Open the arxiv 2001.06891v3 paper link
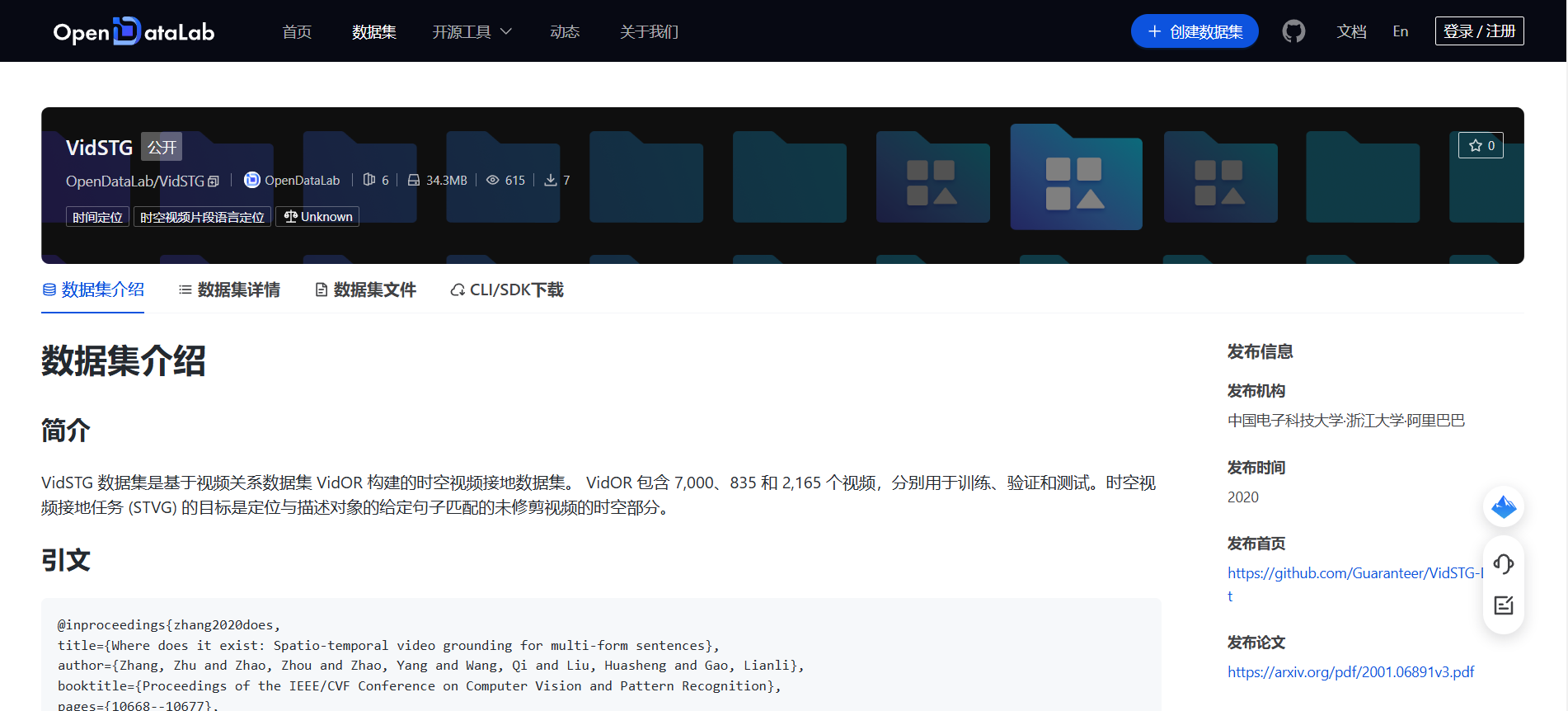 tap(1351, 672)
